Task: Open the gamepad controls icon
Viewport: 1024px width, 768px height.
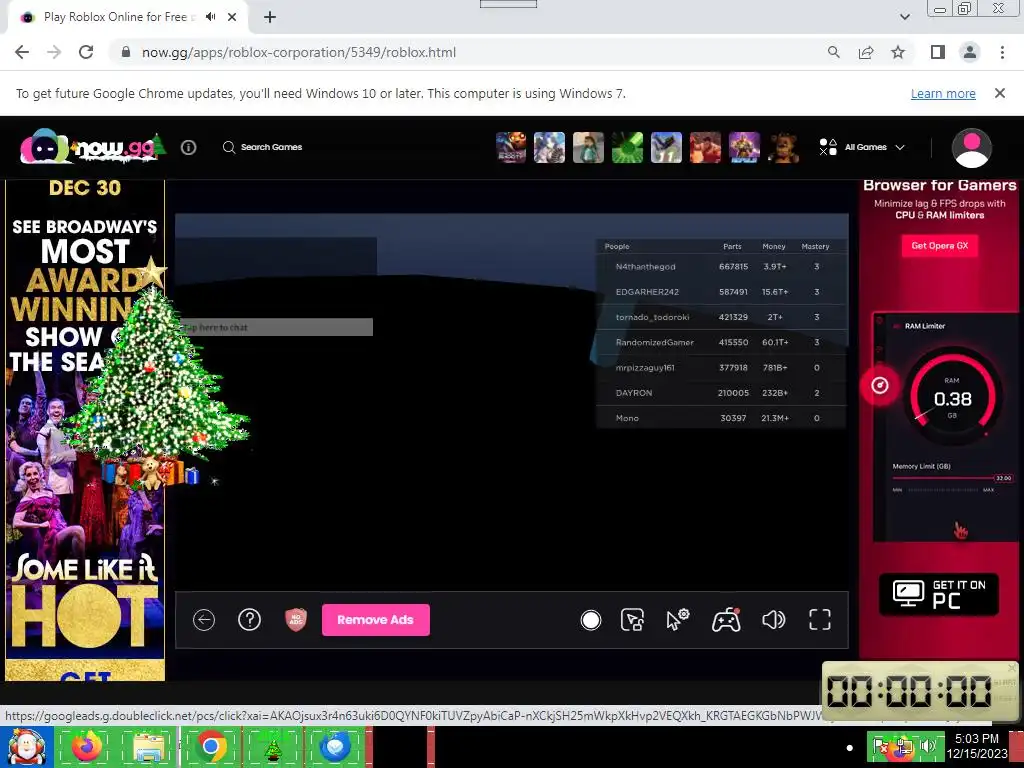Action: click(726, 620)
